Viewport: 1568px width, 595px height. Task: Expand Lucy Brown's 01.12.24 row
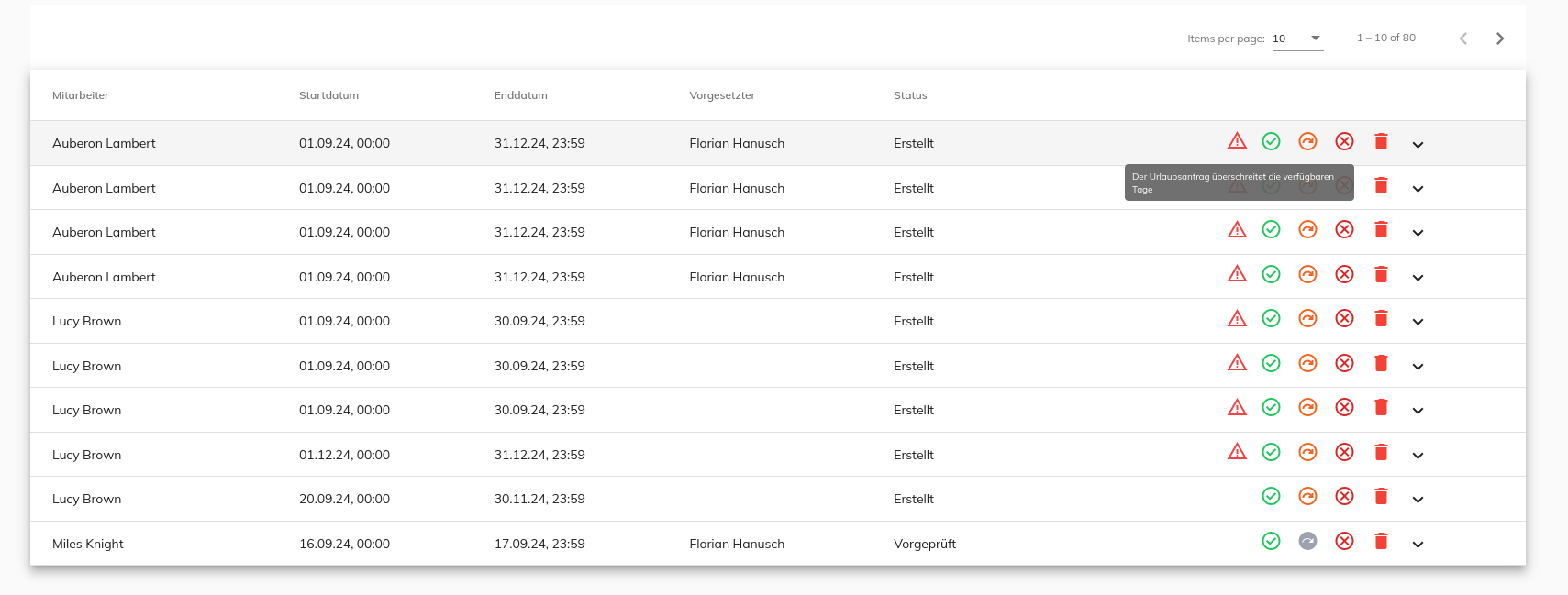coord(1418,456)
